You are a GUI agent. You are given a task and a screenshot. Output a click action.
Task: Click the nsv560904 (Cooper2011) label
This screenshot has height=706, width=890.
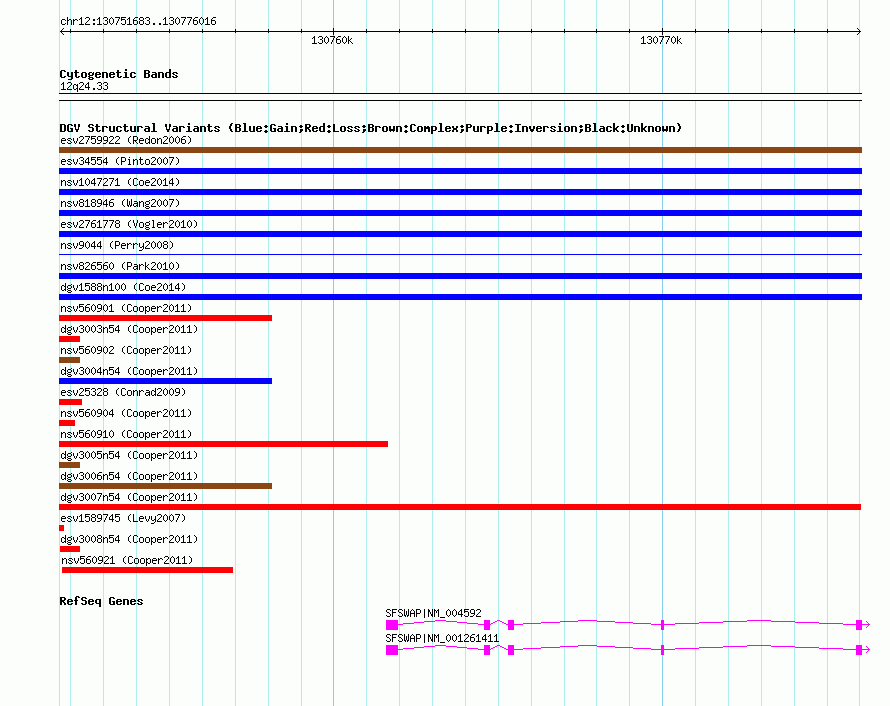pyautogui.click(x=126, y=413)
